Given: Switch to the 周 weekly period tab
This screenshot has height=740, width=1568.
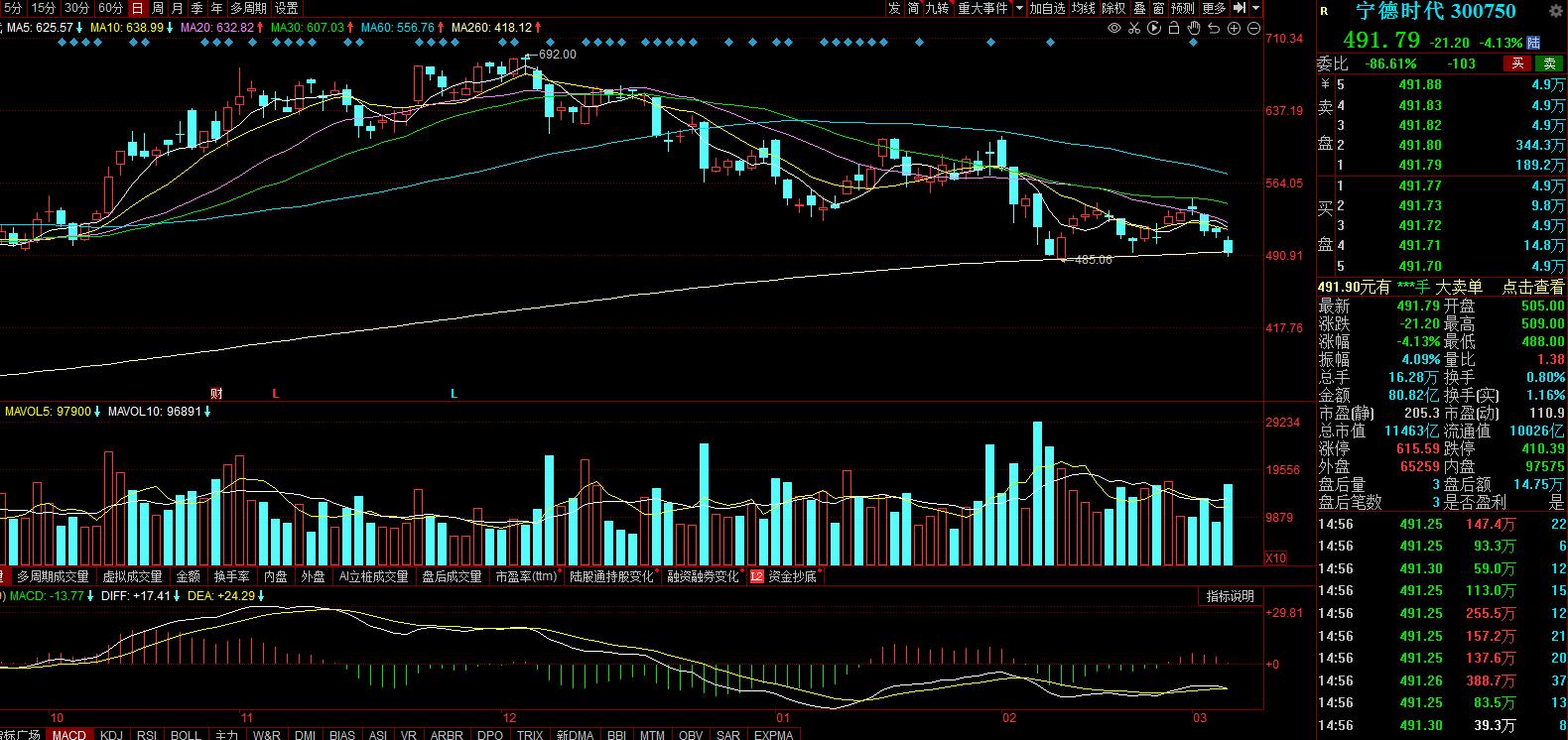Looking at the screenshot, I should click(x=158, y=8).
